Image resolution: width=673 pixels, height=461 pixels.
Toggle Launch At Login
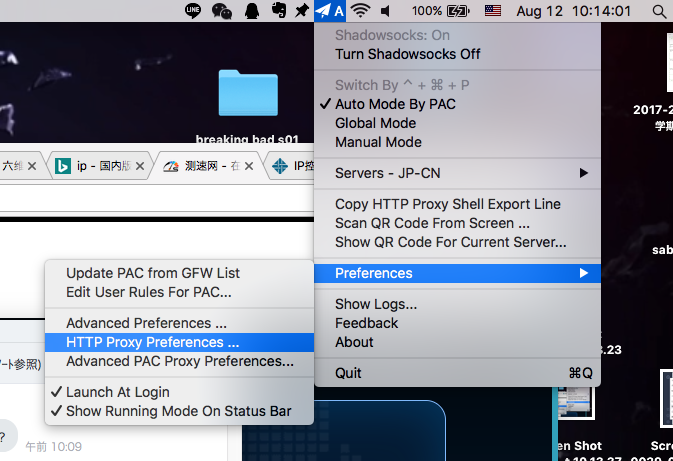click(x=179, y=392)
